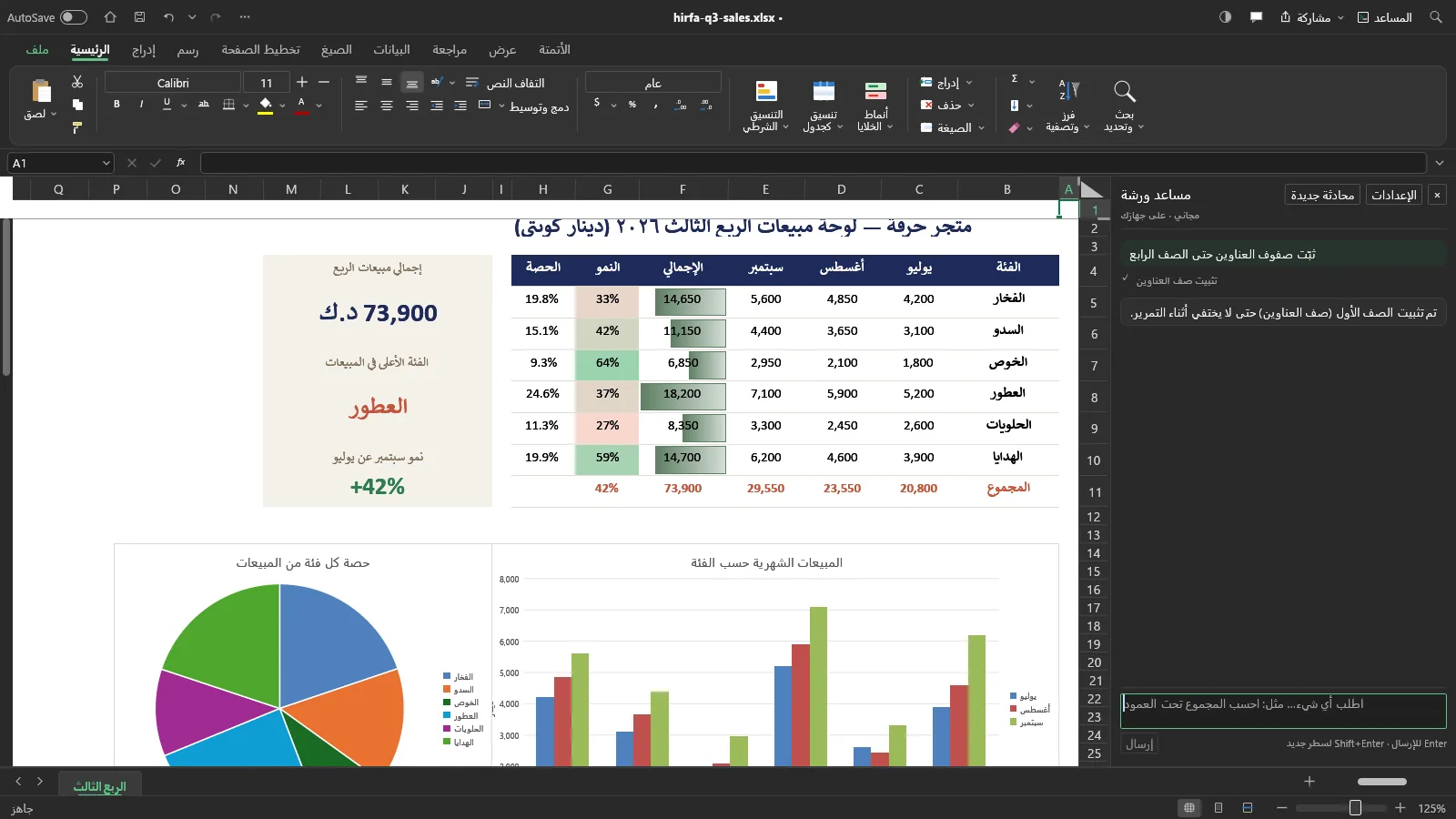Expand the formula bar chevron
This screenshot has height=819, width=1456.
tap(1440, 163)
